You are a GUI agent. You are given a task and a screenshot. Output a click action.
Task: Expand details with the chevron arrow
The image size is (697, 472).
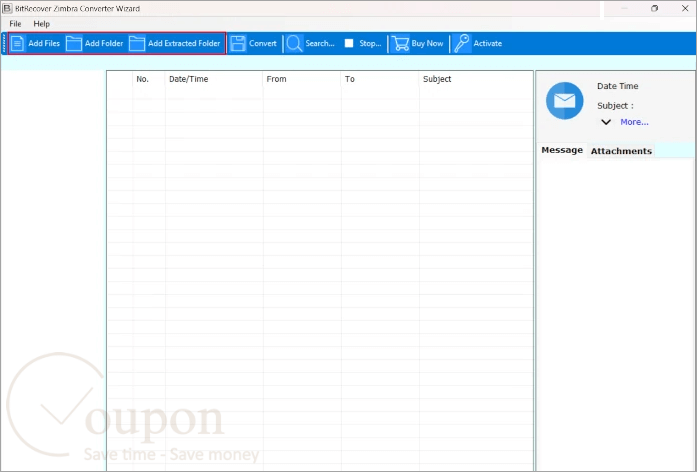click(606, 122)
